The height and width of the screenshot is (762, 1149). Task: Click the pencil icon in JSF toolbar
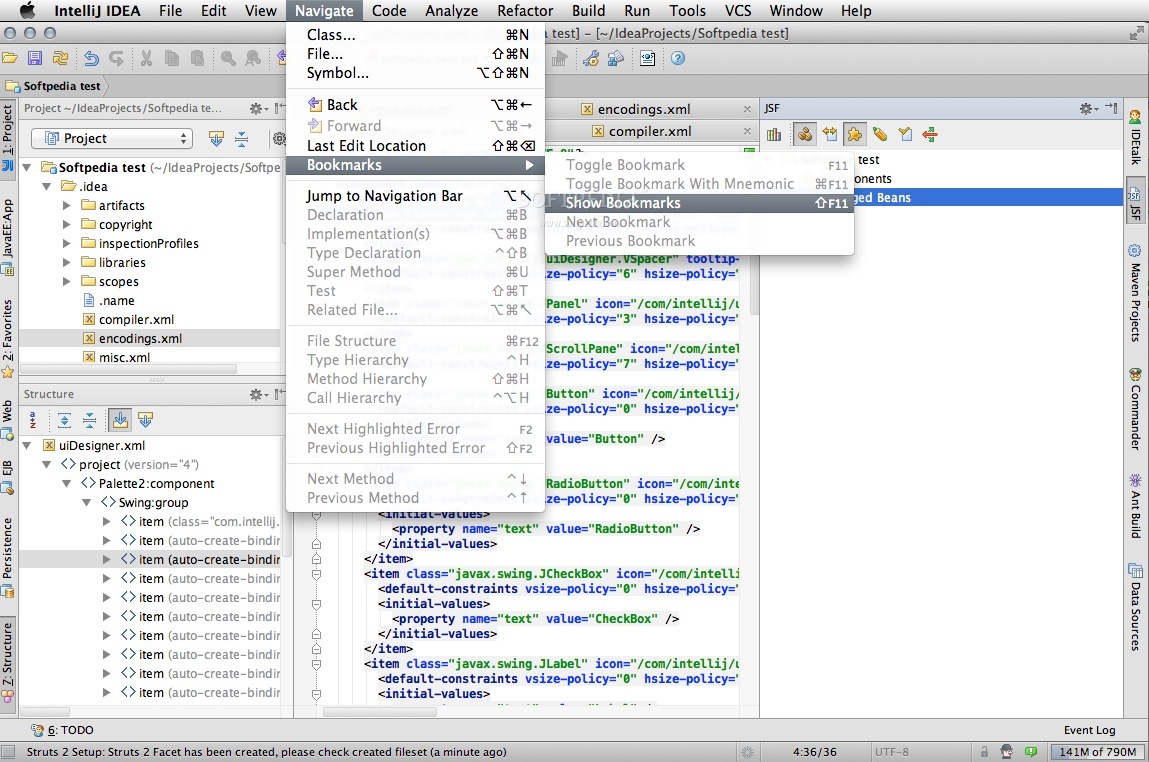[x=879, y=134]
